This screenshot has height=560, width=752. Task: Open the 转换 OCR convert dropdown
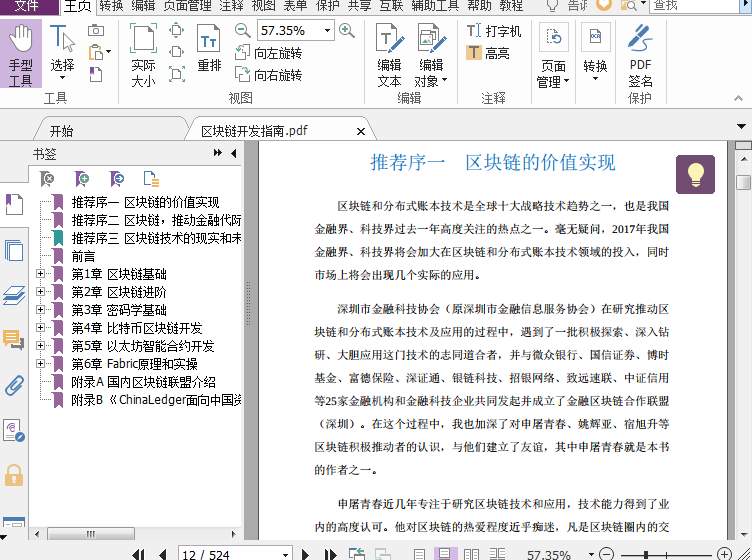[x=595, y=53]
